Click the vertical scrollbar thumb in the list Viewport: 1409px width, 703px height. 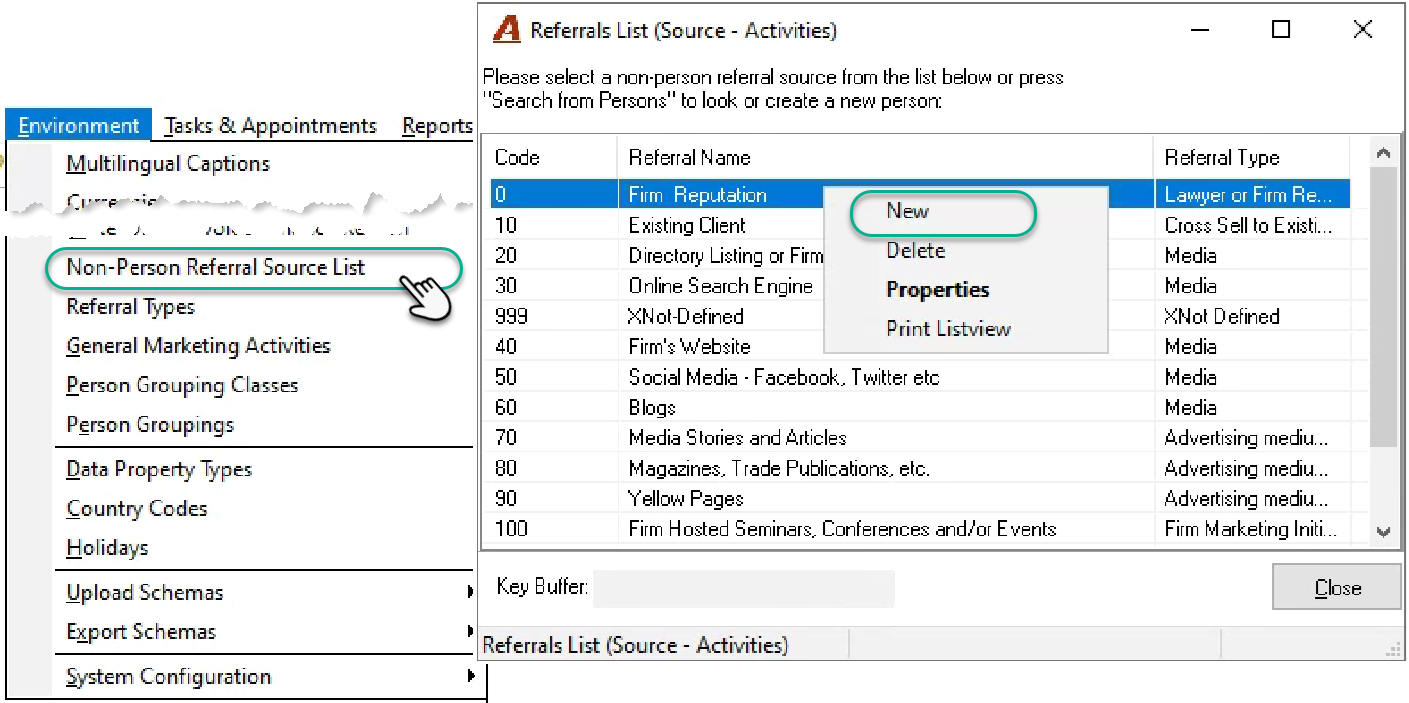(1384, 306)
